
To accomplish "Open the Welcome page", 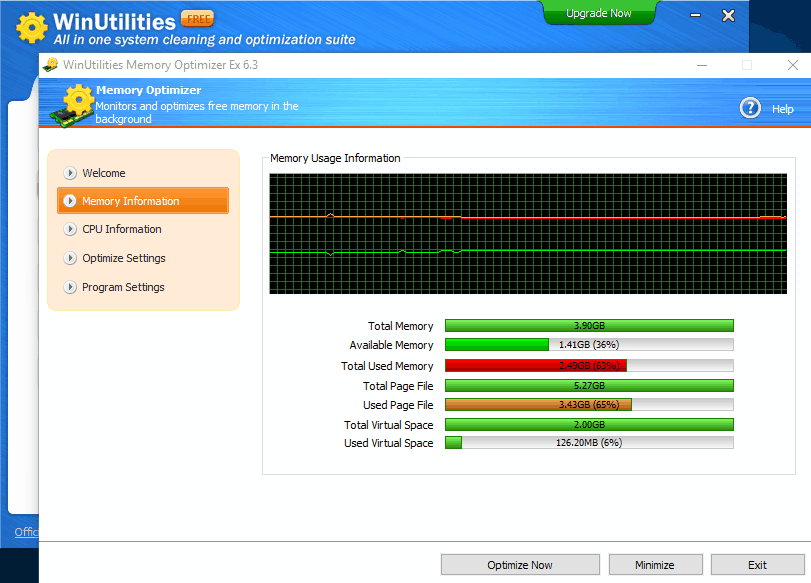I will pos(103,173).
